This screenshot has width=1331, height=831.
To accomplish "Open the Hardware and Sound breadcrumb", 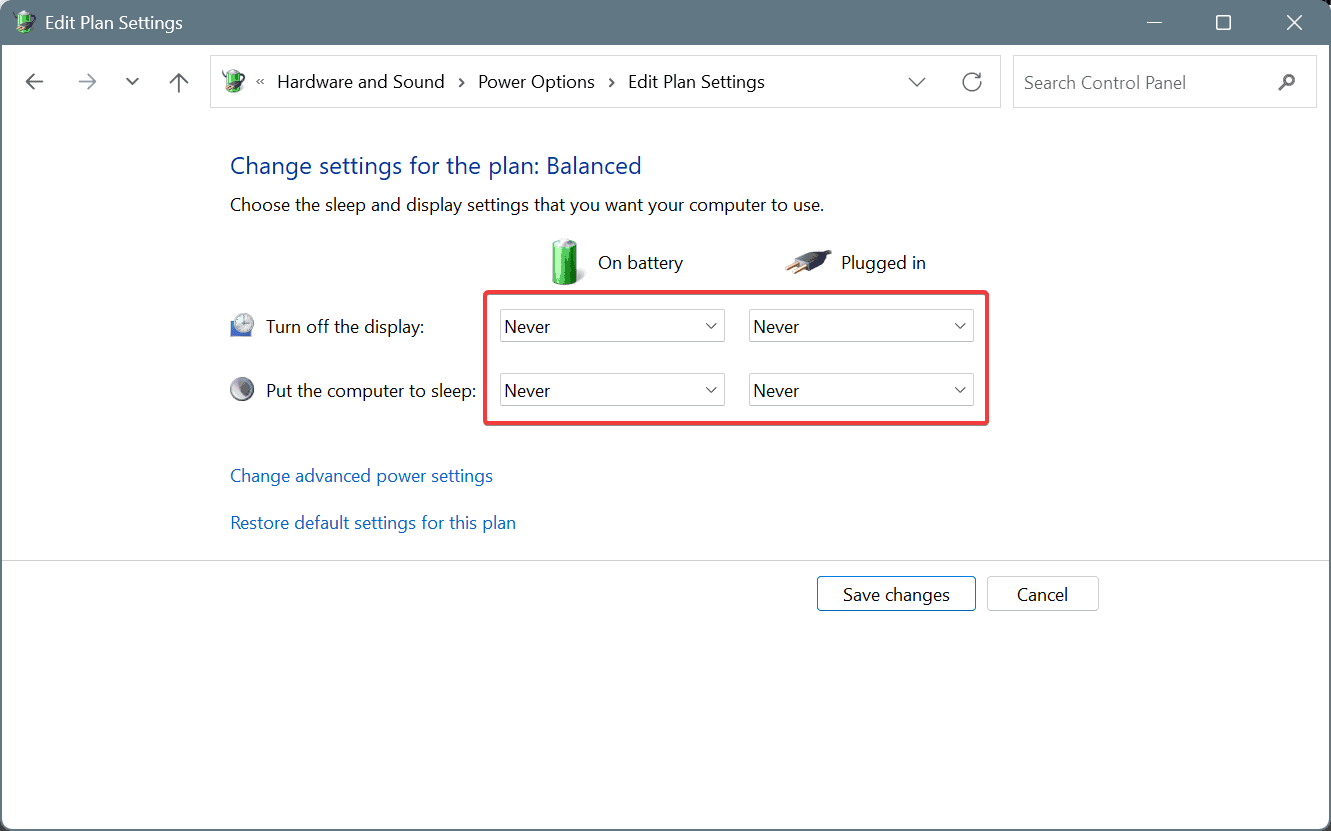I will click(x=361, y=82).
